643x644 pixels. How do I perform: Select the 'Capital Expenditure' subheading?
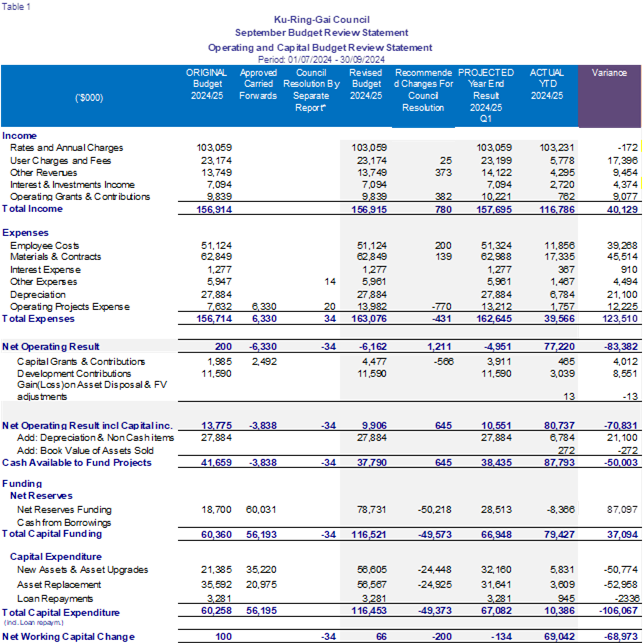tap(56, 557)
